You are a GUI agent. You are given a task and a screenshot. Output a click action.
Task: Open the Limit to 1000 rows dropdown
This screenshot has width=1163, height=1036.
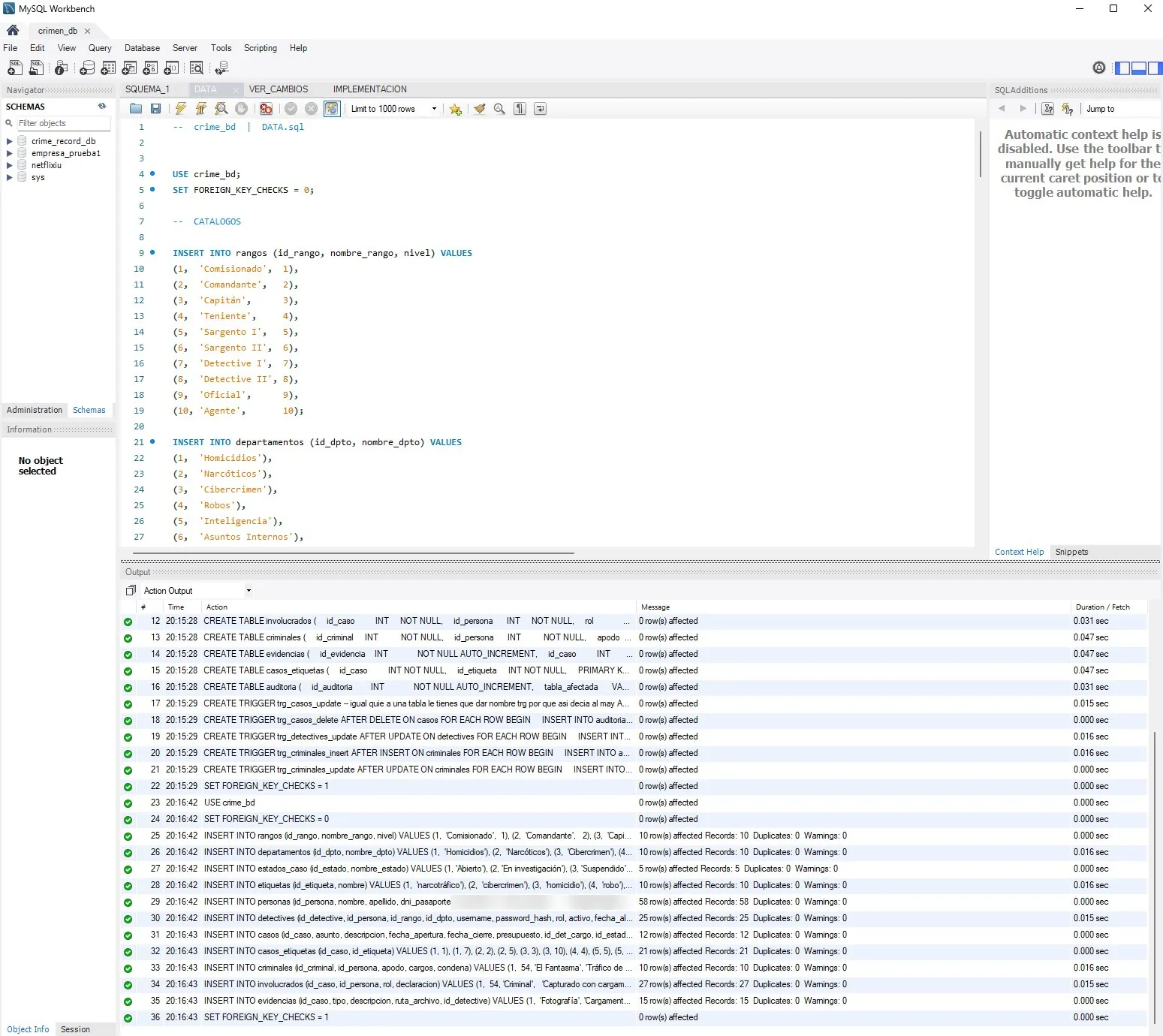tap(393, 109)
